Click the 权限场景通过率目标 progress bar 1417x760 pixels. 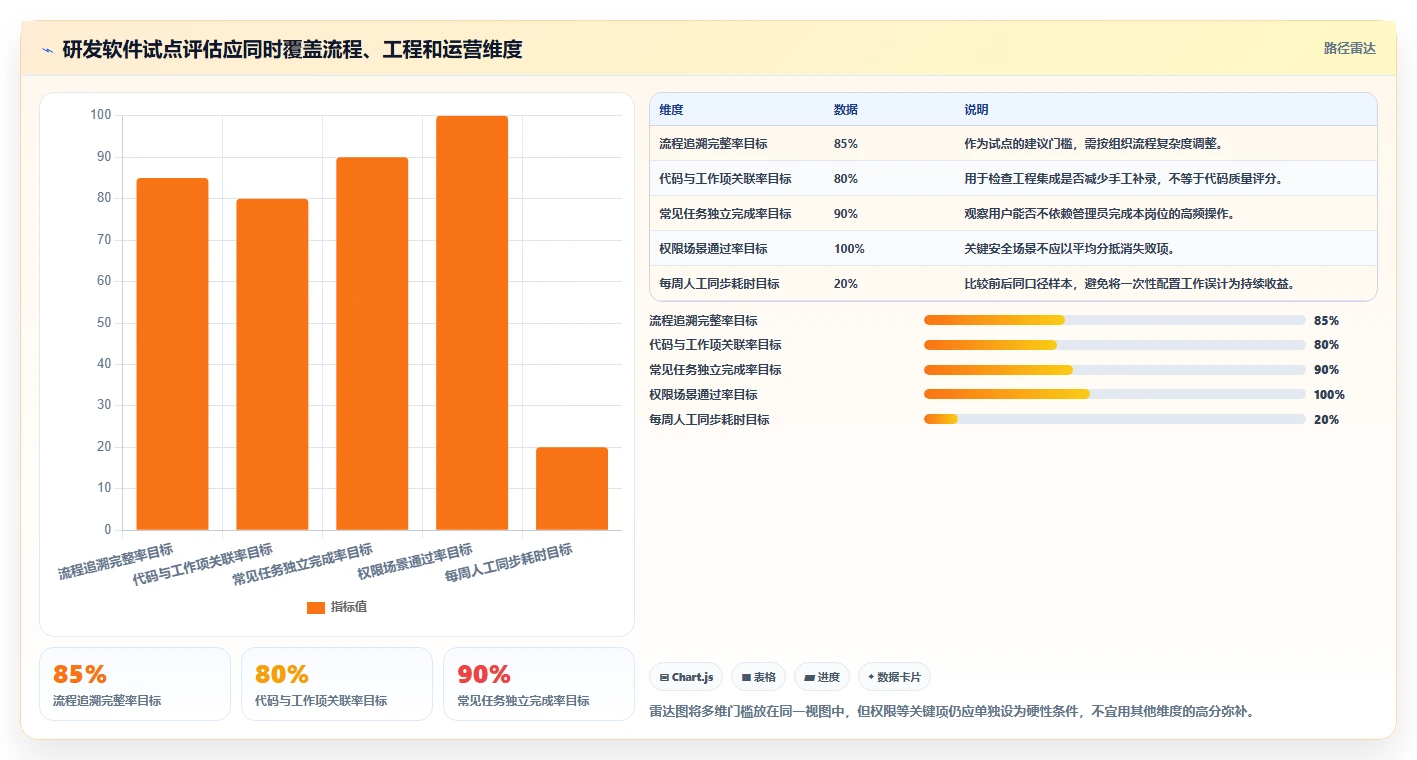pyautogui.click(x=1115, y=395)
